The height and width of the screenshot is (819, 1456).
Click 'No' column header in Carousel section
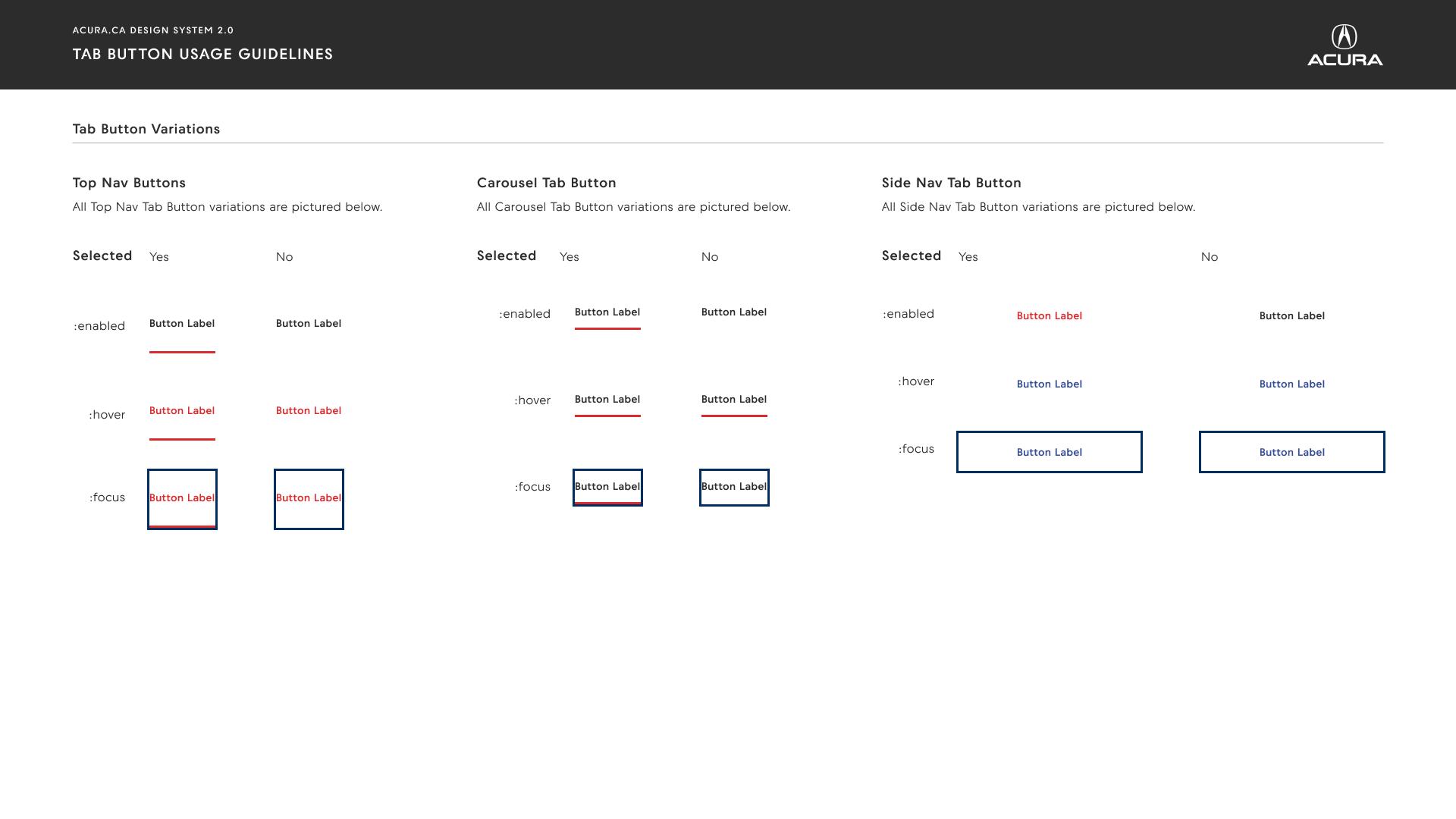click(710, 257)
